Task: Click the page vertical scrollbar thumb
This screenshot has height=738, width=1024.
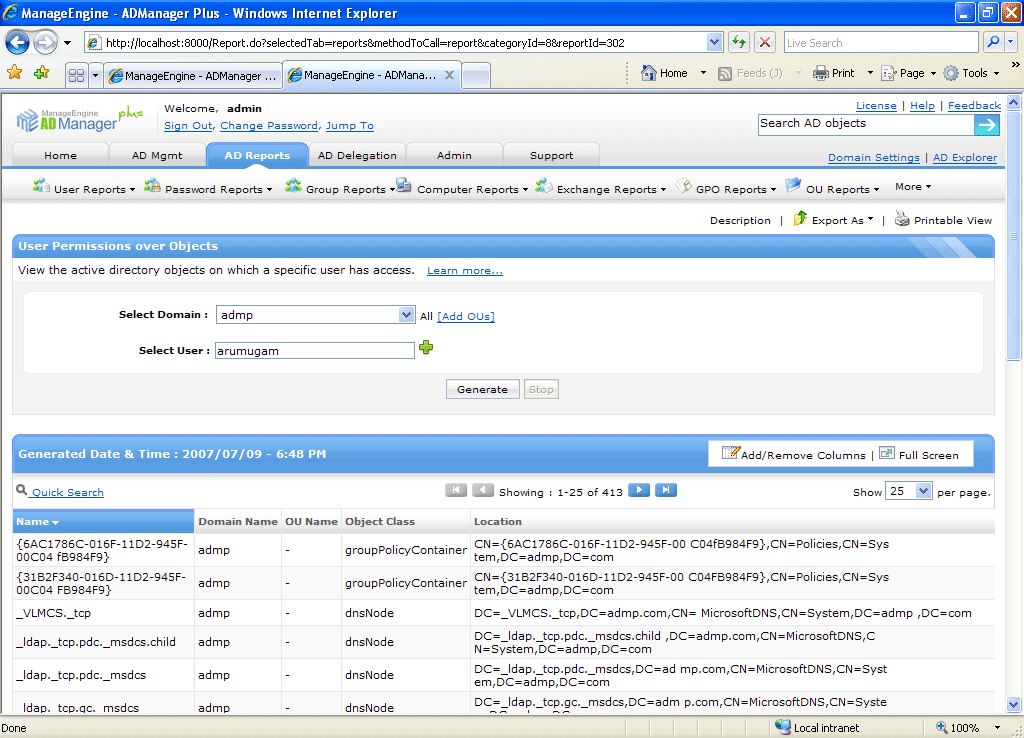Action: tap(1013, 235)
